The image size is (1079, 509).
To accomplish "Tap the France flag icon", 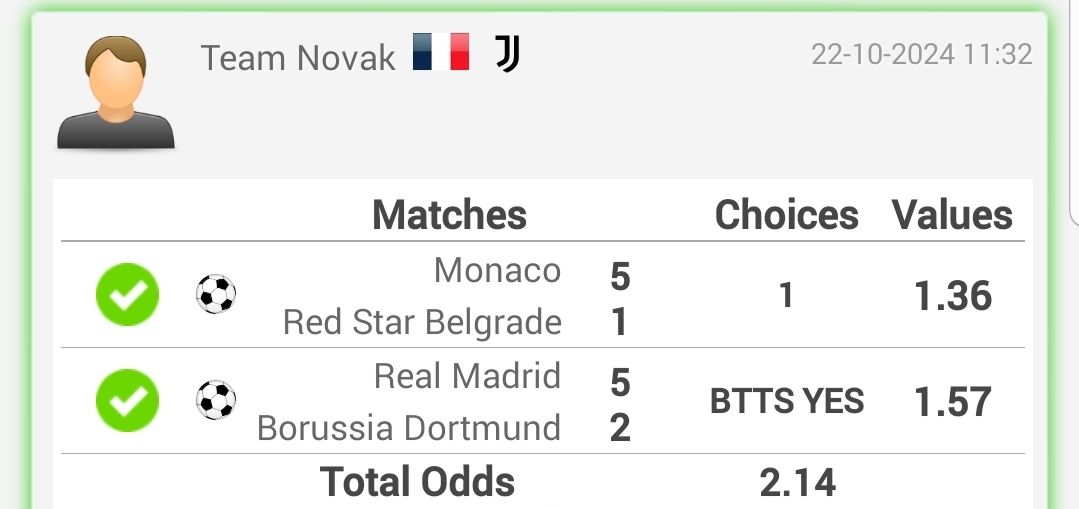I will [441, 52].
